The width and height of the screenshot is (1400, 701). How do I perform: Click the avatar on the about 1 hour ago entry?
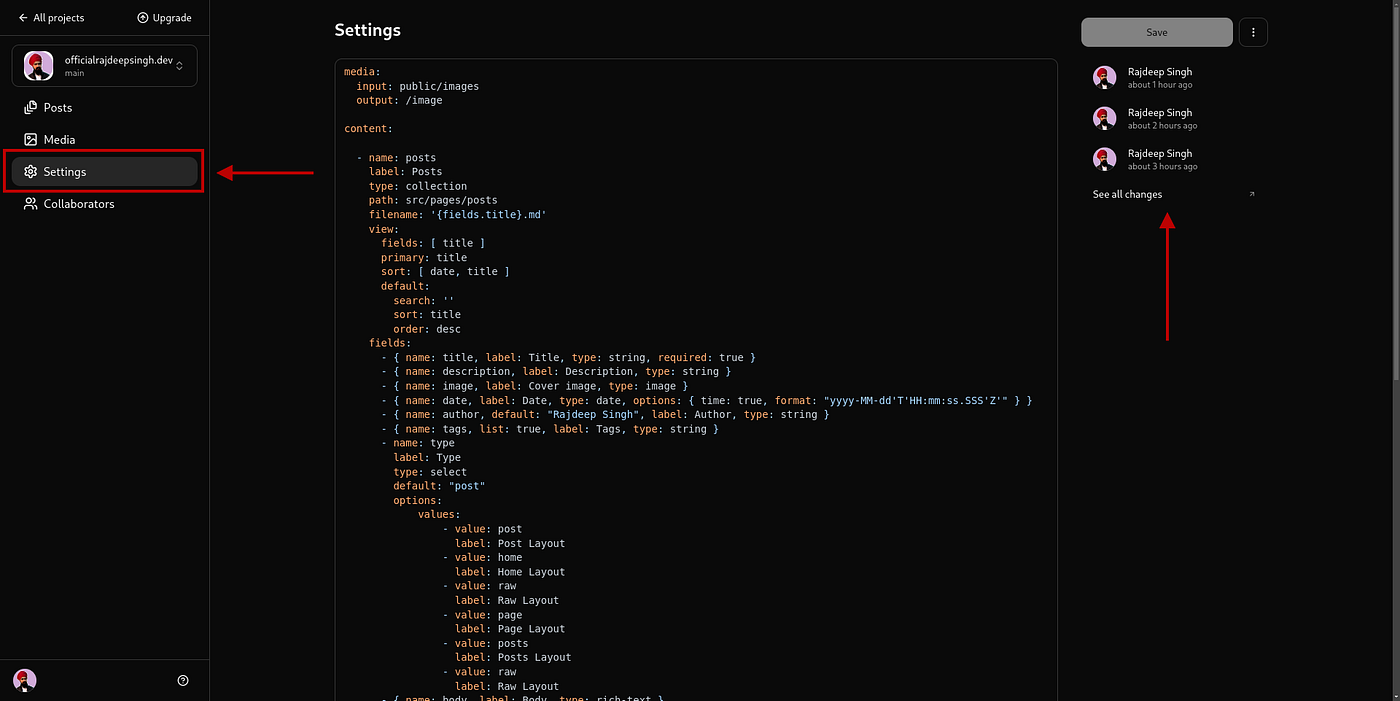click(x=1105, y=78)
